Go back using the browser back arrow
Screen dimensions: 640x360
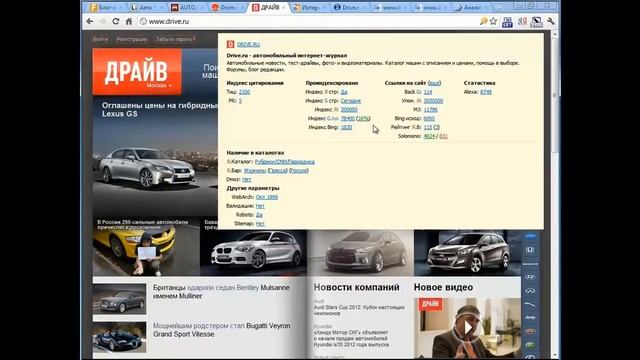(x=90, y=22)
